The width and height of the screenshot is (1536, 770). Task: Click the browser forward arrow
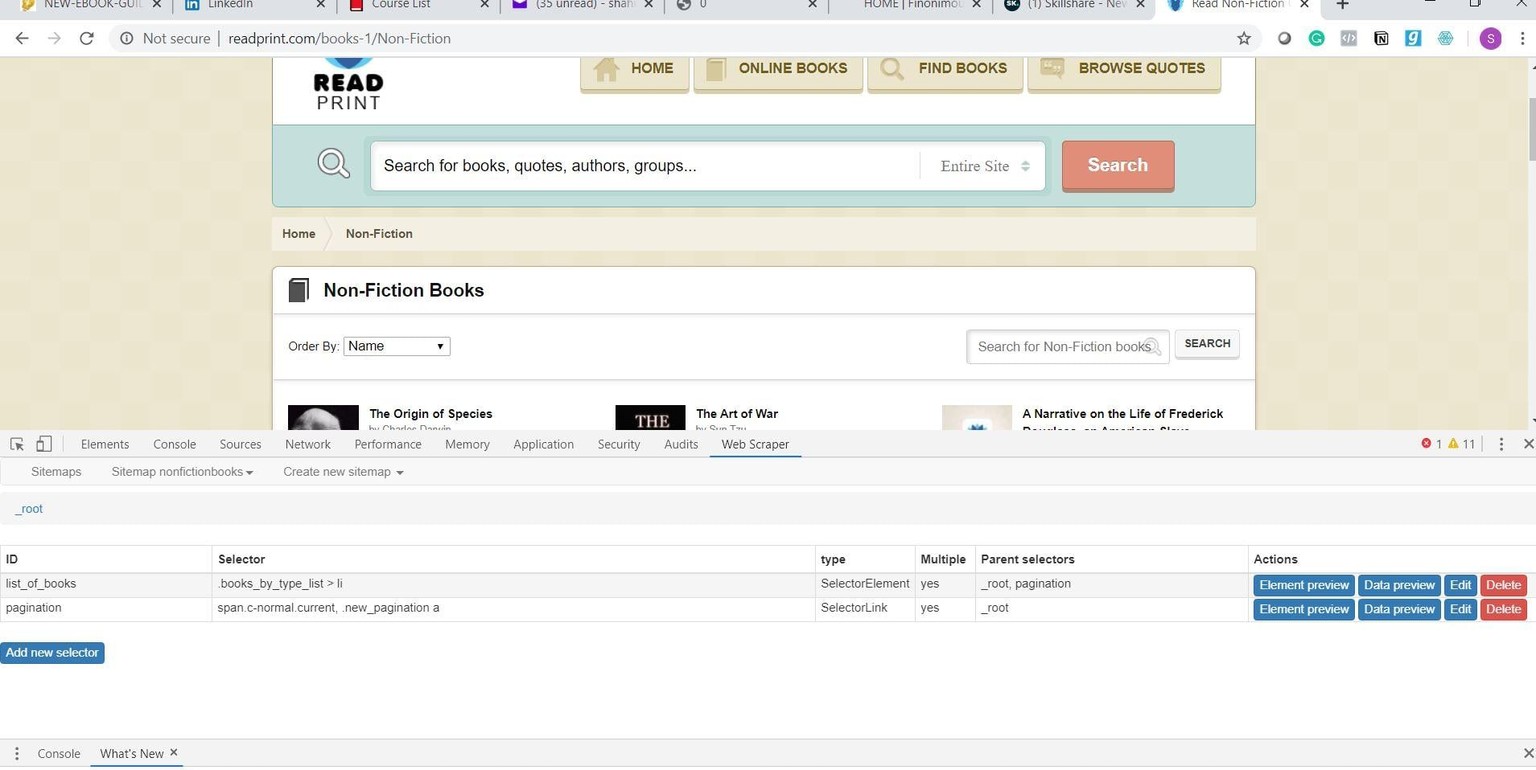54,38
